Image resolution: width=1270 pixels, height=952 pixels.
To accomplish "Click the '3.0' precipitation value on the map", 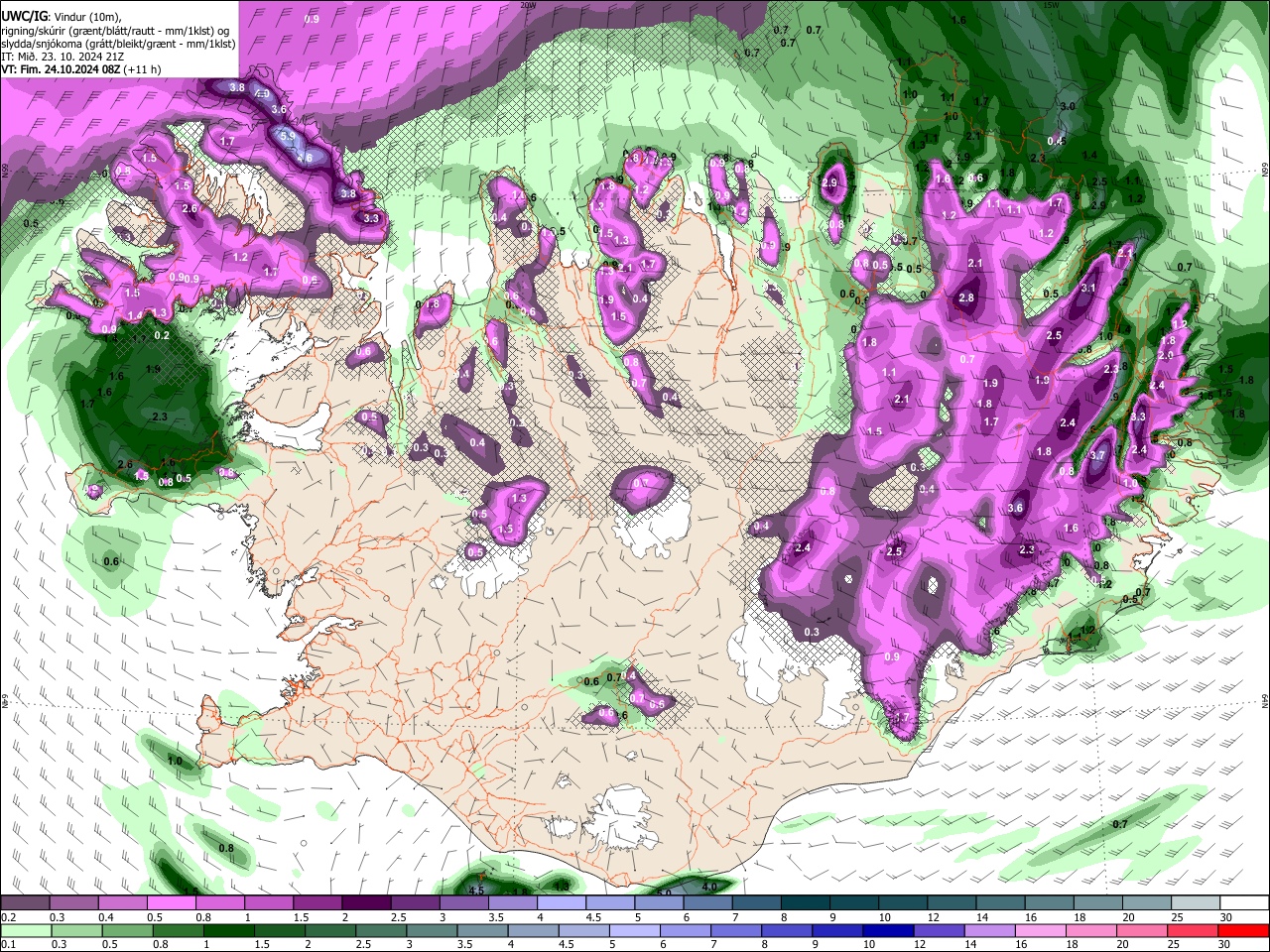I will [x=1068, y=106].
